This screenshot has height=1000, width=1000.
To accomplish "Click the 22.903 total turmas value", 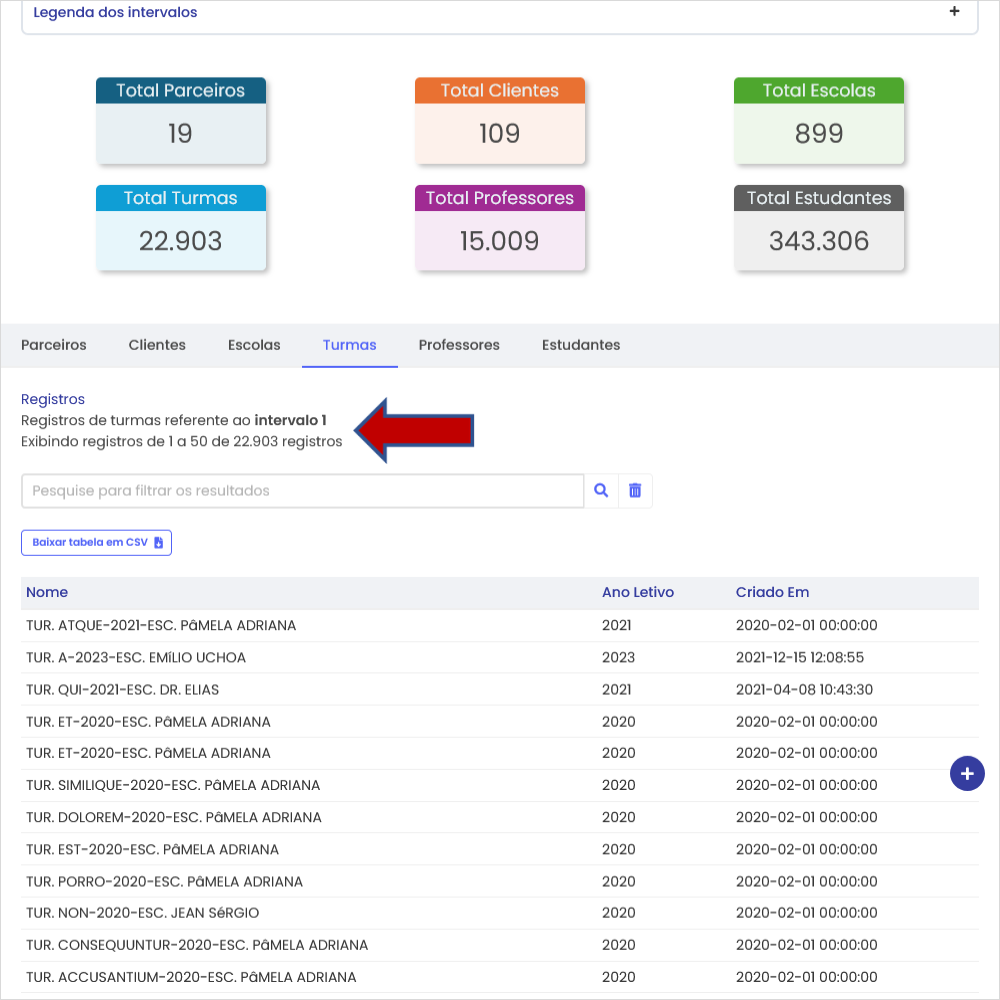I will pyautogui.click(x=181, y=241).
